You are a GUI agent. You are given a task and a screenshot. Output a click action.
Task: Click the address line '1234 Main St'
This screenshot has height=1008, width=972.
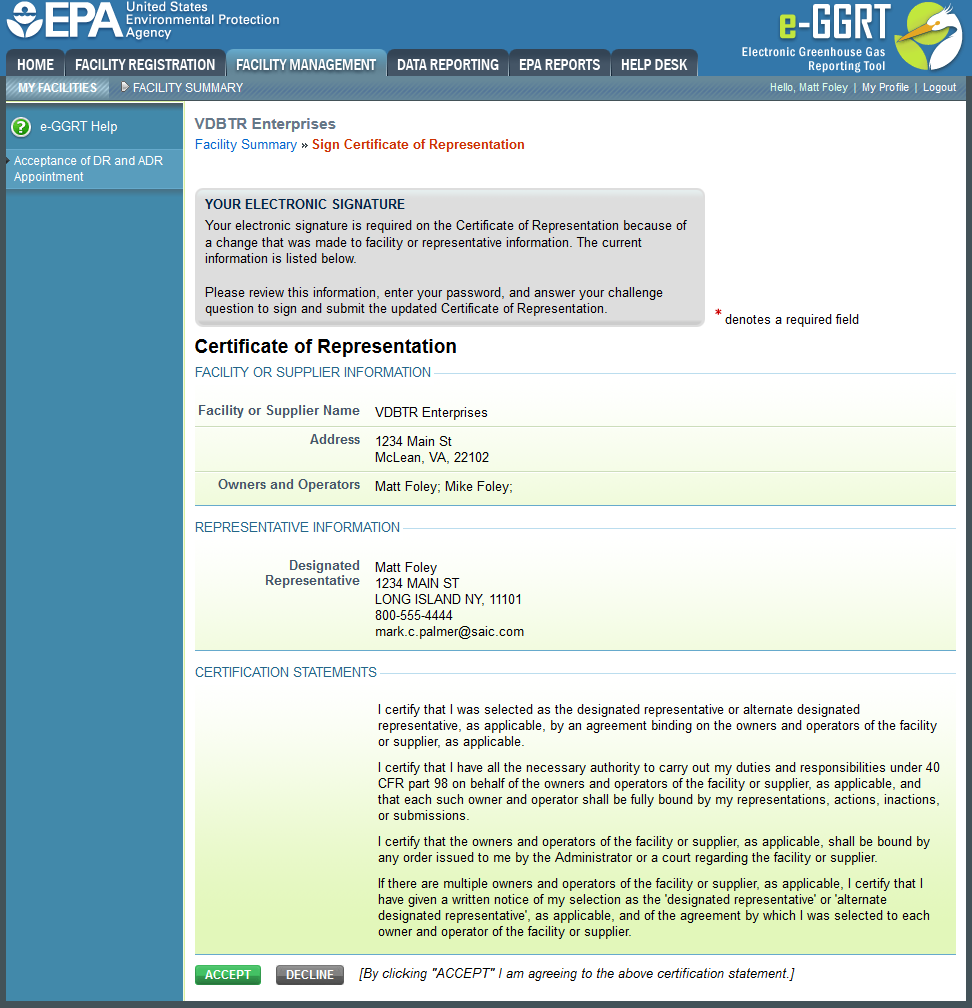tap(413, 442)
